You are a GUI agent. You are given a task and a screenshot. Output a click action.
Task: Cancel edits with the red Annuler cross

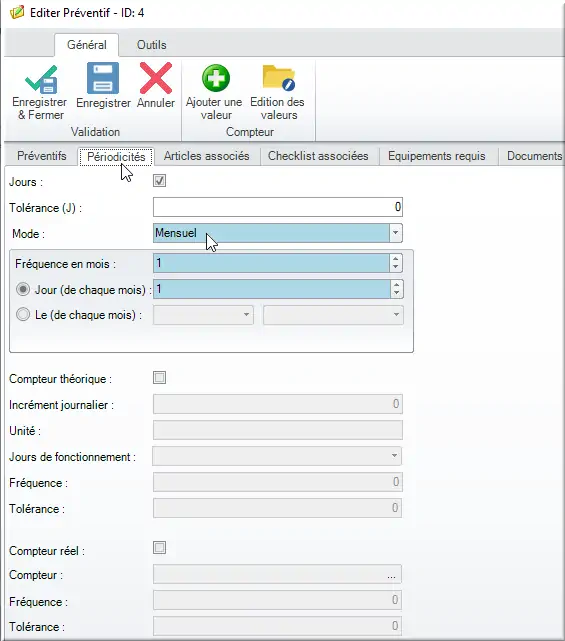coord(156,78)
